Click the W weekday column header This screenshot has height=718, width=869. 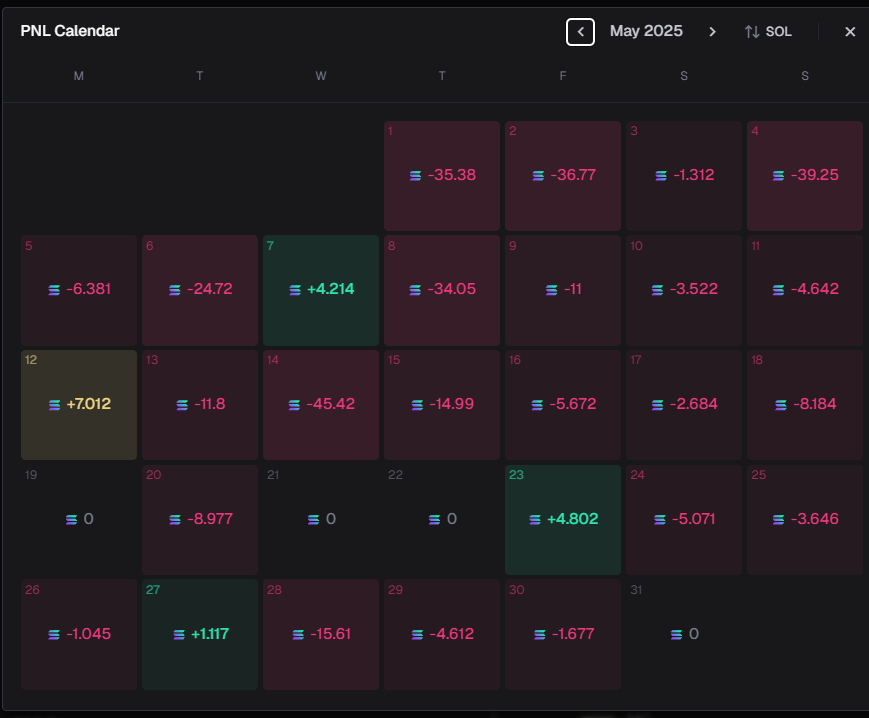tap(321, 76)
